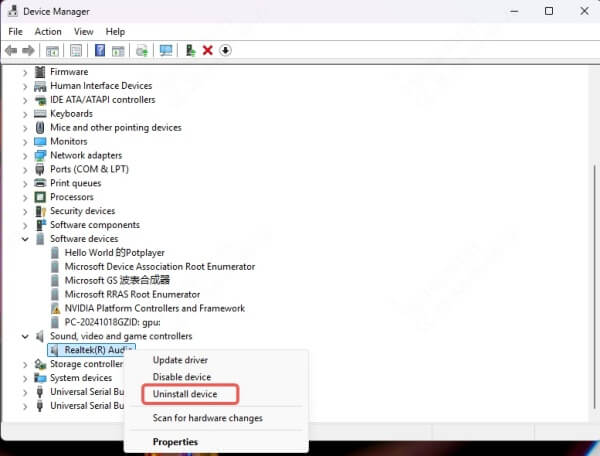The image size is (600, 456).
Task: Click the vertical scrollbar of the device tree
Action: (x=594, y=287)
